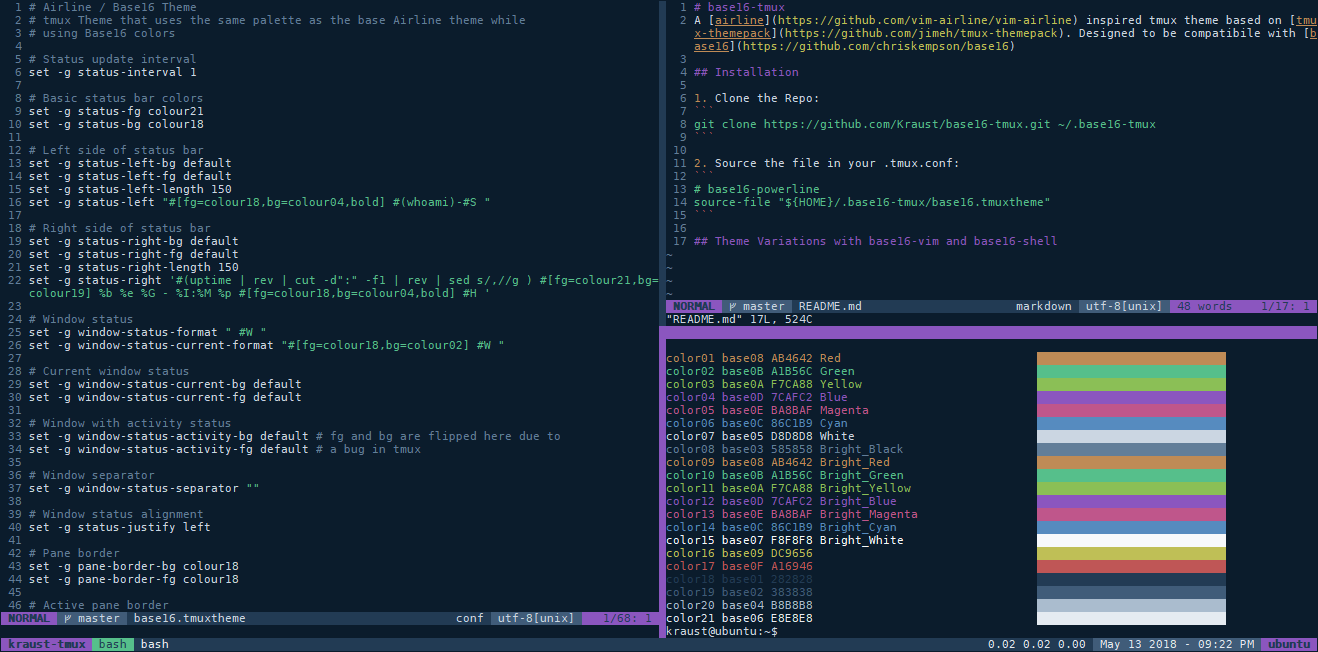This screenshot has height=652, width=1318.
Task: Click the 'set -g window-status-current-format' line
Action: 266,345
